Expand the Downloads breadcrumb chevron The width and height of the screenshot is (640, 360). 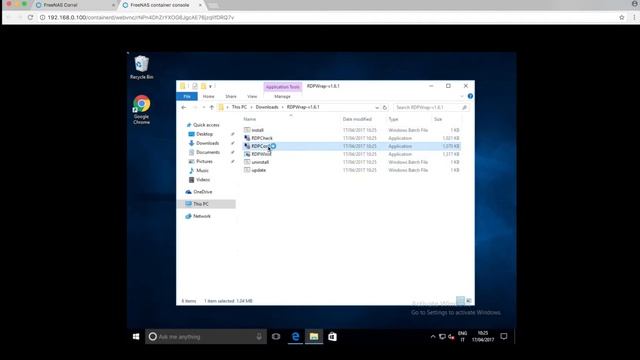(x=282, y=107)
